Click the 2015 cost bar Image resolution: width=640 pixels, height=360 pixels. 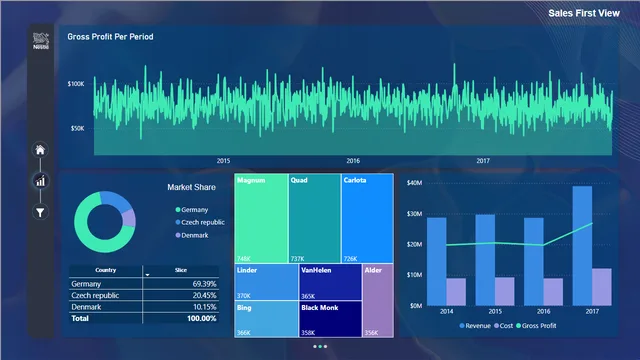click(x=504, y=291)
